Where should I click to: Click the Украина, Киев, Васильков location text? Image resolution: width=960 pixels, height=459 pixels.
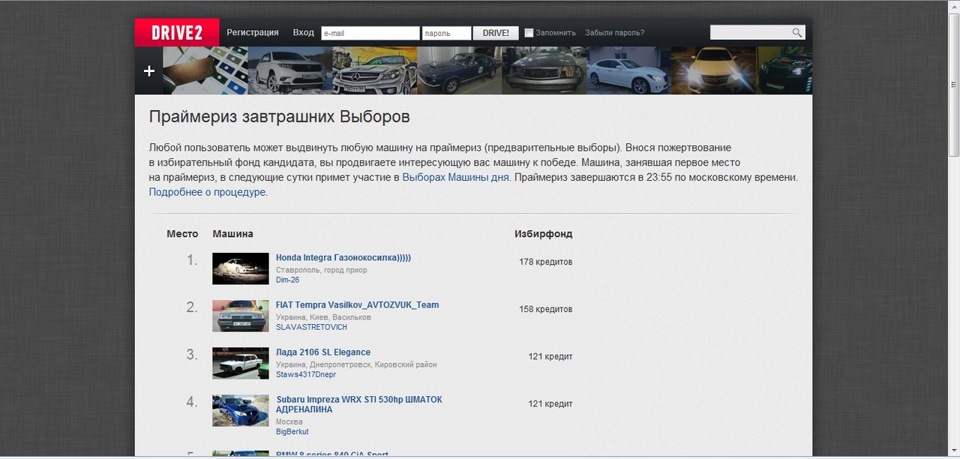click(x=323, y=317)
